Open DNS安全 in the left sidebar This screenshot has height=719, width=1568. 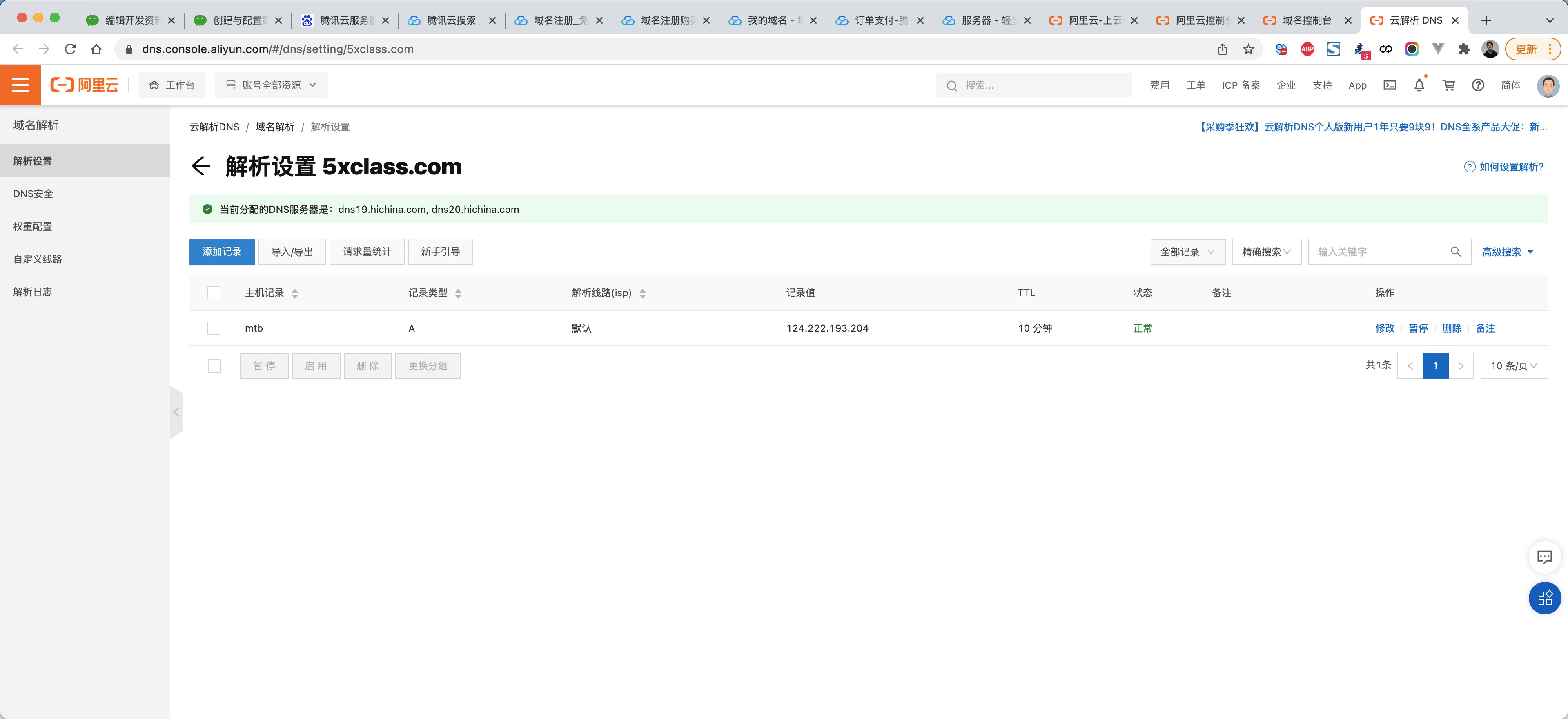(x=33, y=194)
